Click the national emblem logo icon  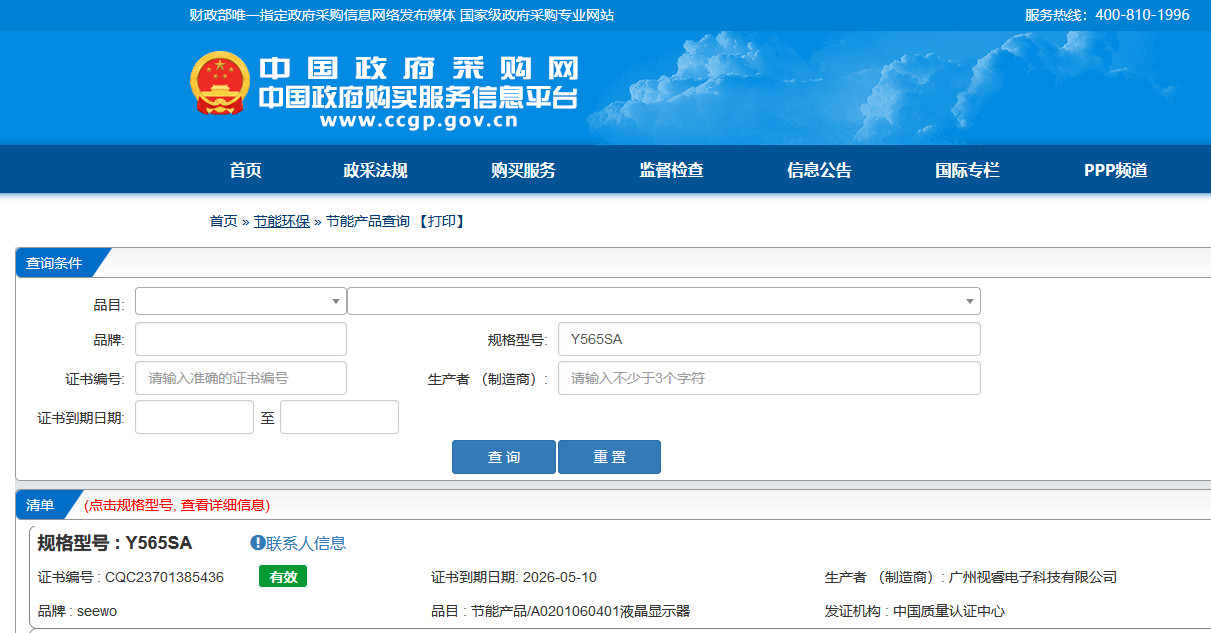220,83
